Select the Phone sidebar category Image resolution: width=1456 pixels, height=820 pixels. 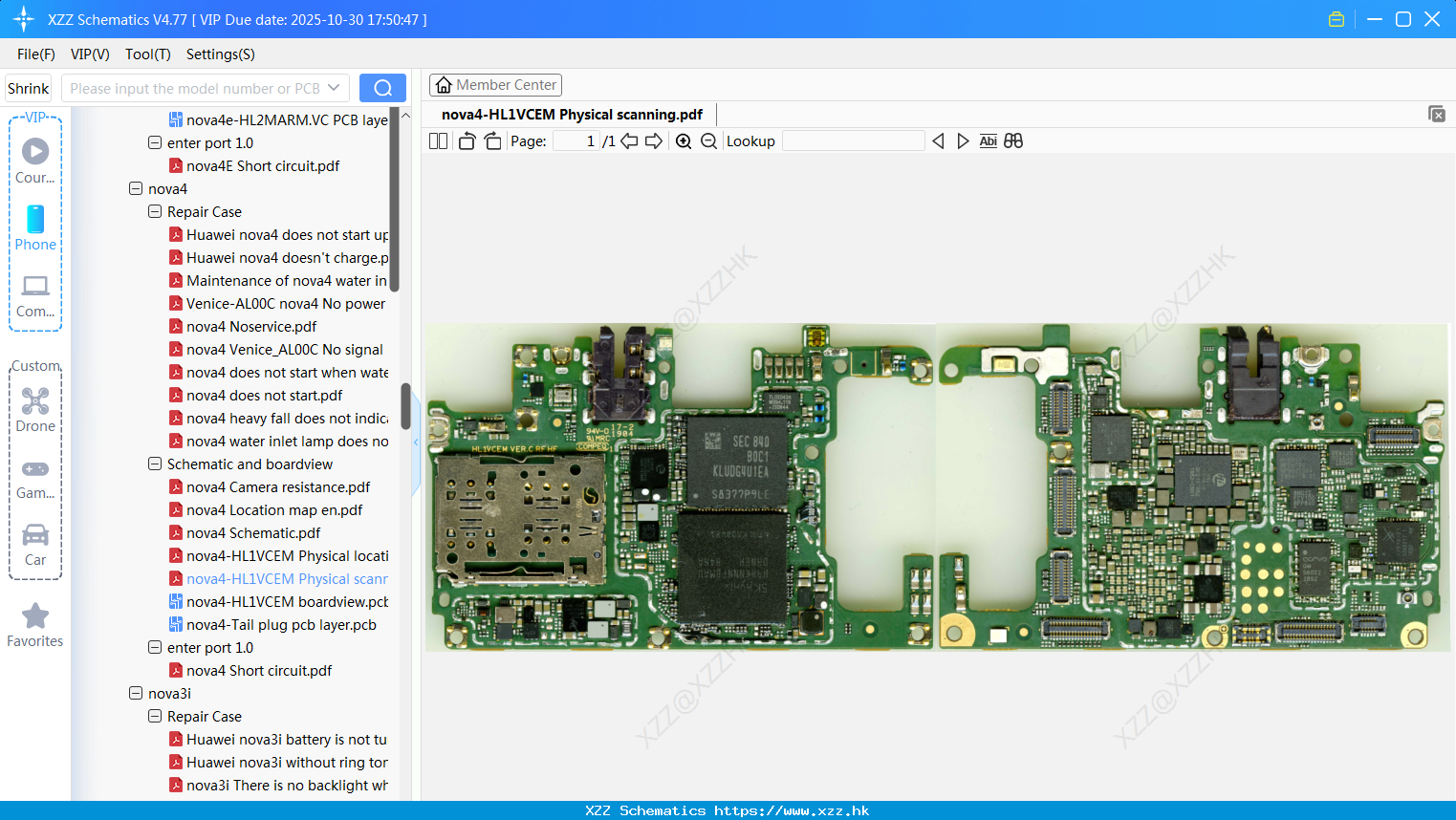(35, 227)
